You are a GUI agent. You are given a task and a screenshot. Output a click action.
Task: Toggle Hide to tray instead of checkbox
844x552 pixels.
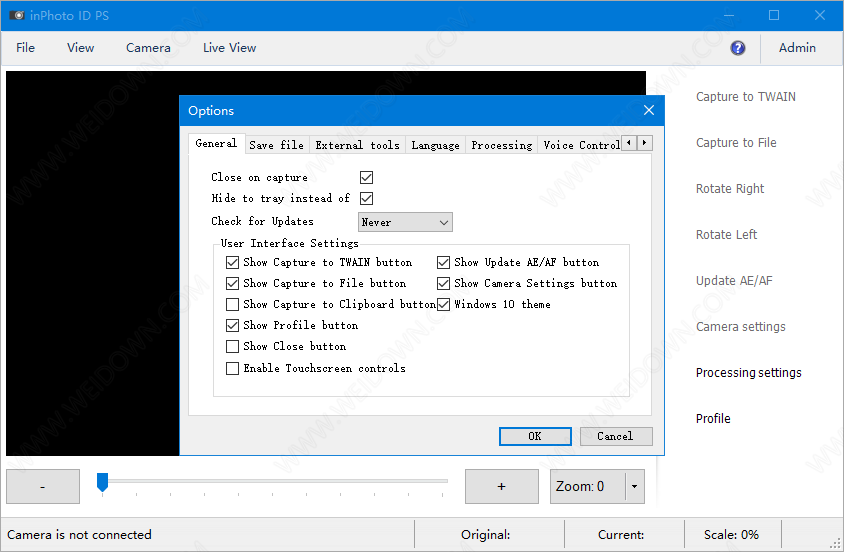click(367, 198)
